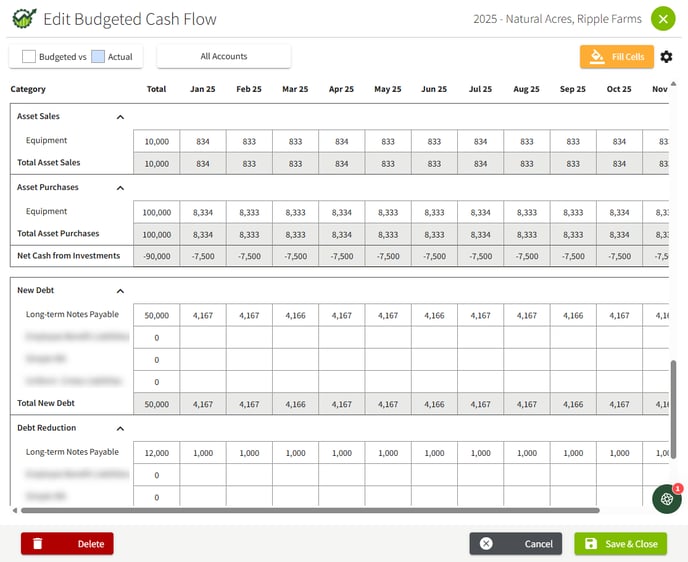Click the circled X Cancel icon
The width and height of the screenshot is (688, 562).
point(486,544)
